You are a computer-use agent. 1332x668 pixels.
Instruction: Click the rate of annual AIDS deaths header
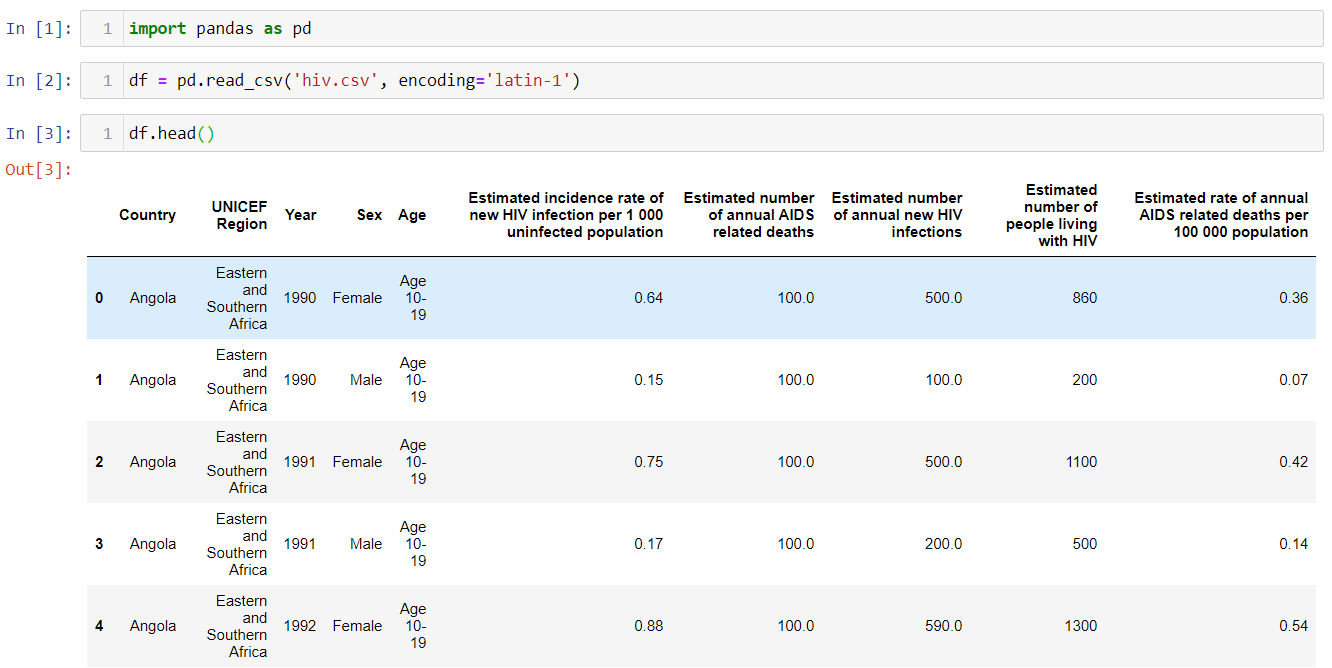(1221, 215)
